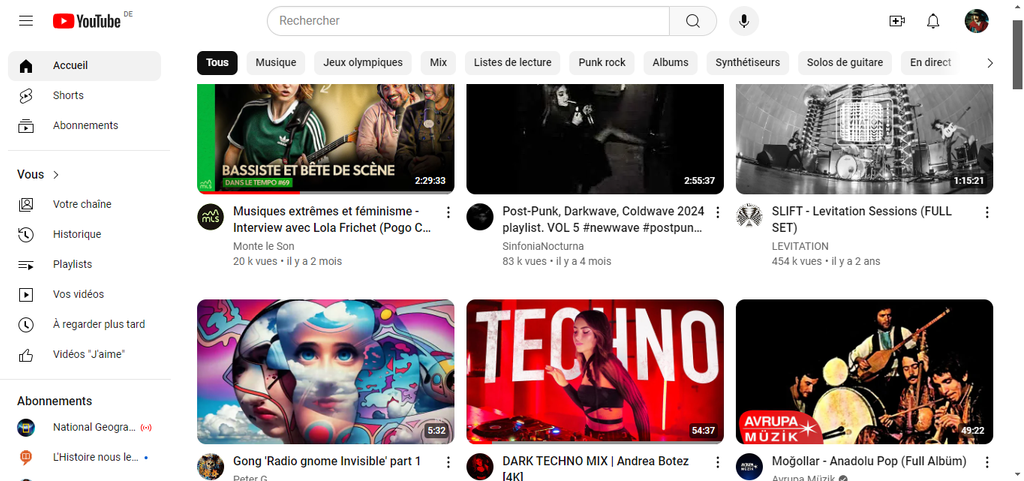Play the Post-Punk Darkwave black-and-white thumbnail
The width and height of the screenshot is (1024, 481).
595,139
